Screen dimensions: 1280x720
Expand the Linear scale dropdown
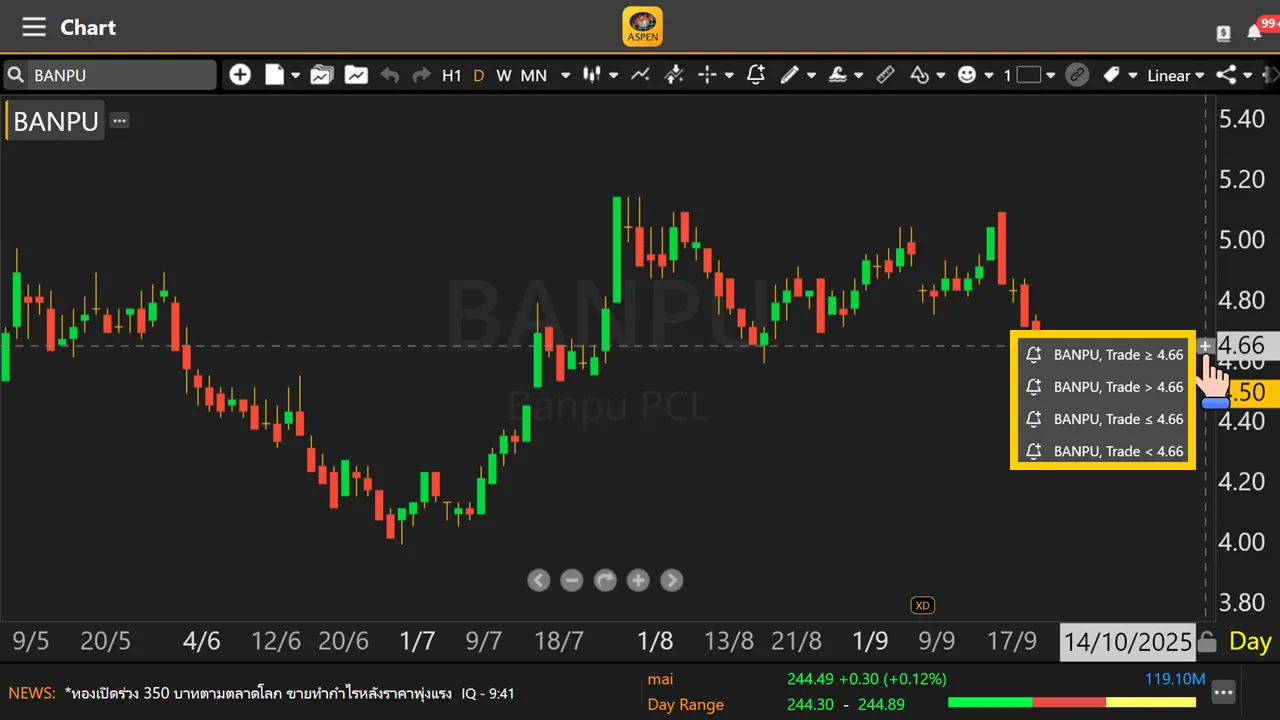pos(1175,75)
